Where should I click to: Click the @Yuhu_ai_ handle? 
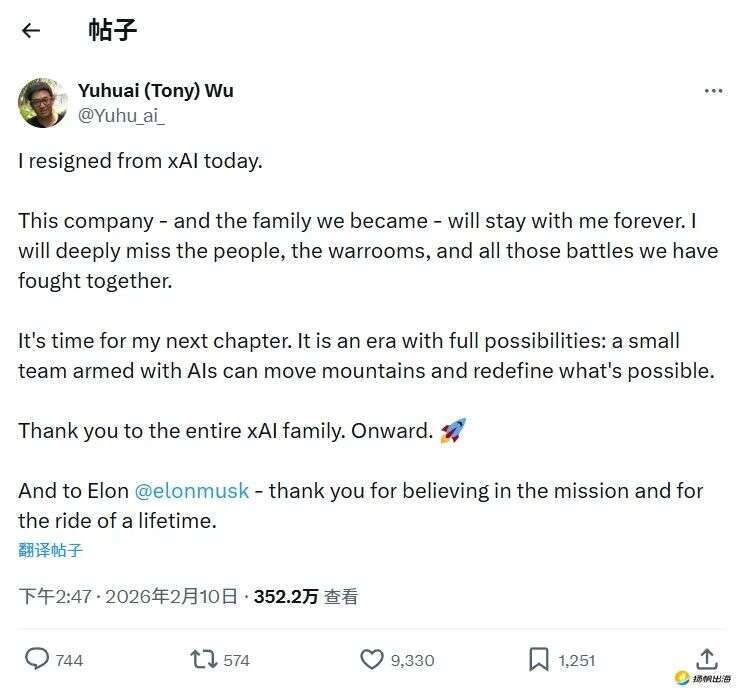(121, 115)
